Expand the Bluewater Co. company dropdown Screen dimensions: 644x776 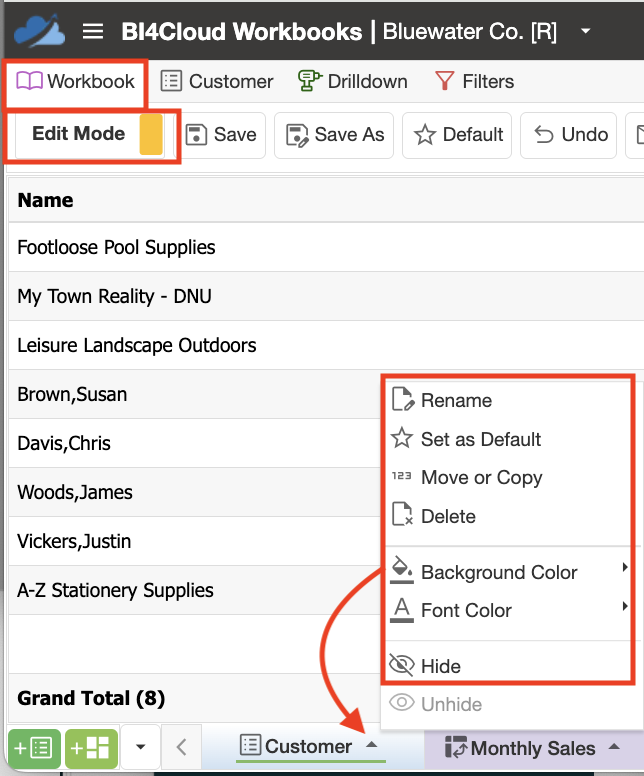coord(586,31)
